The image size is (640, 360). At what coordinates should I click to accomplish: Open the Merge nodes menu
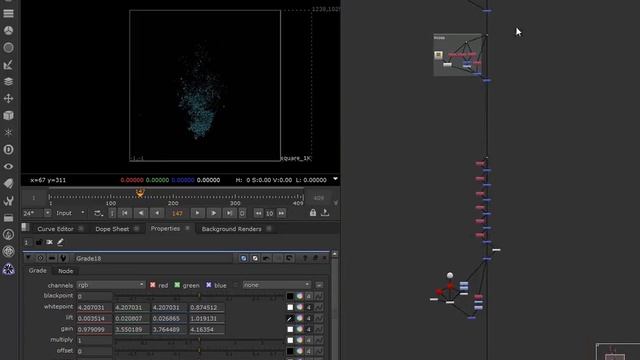pos(8,82)
